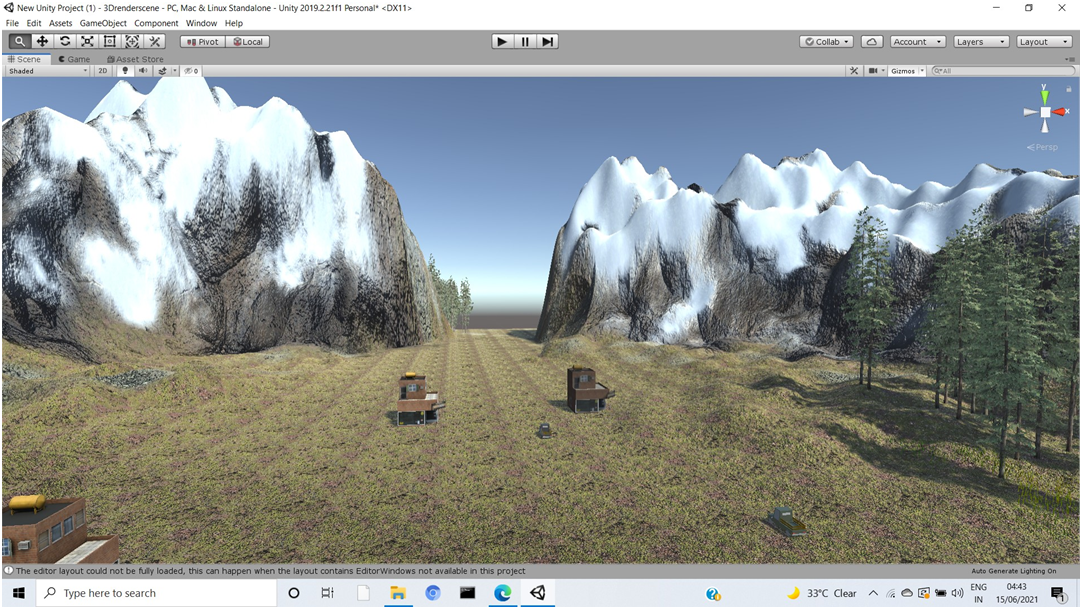The image size is (1082, 609).
Task: Select the Move tool
Action: point(41,41)
